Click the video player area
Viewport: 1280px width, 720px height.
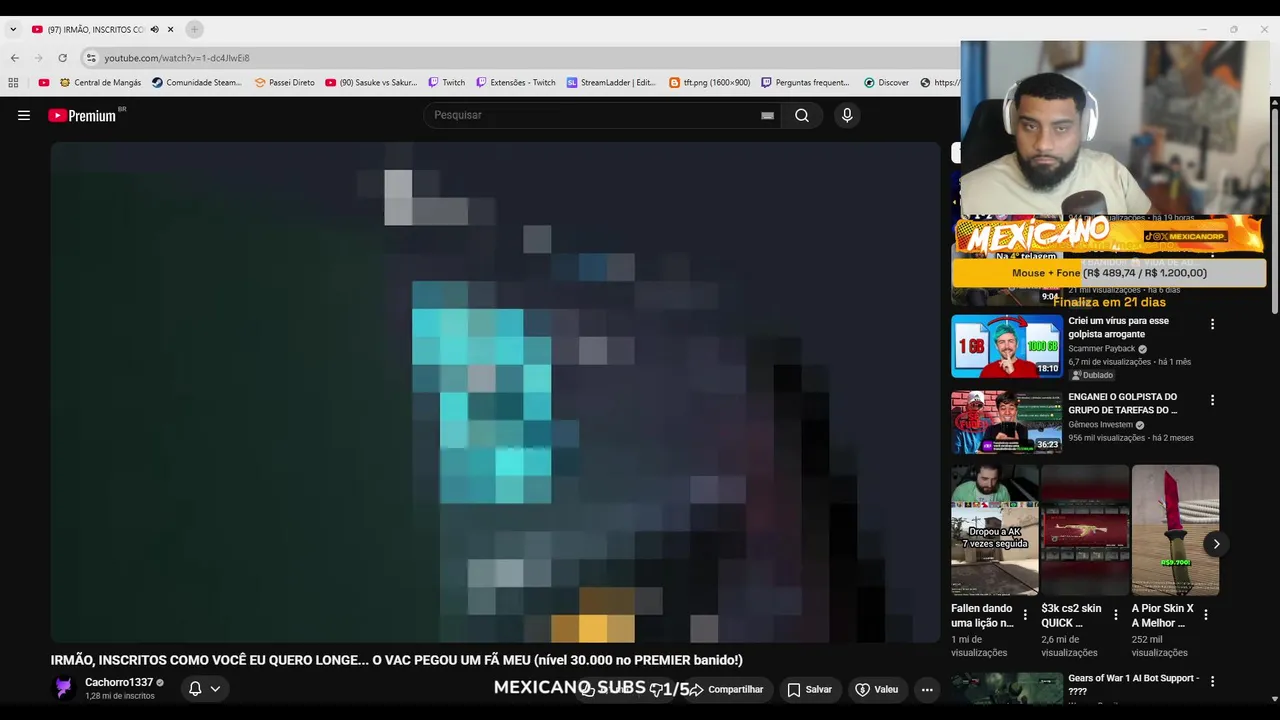496,392
